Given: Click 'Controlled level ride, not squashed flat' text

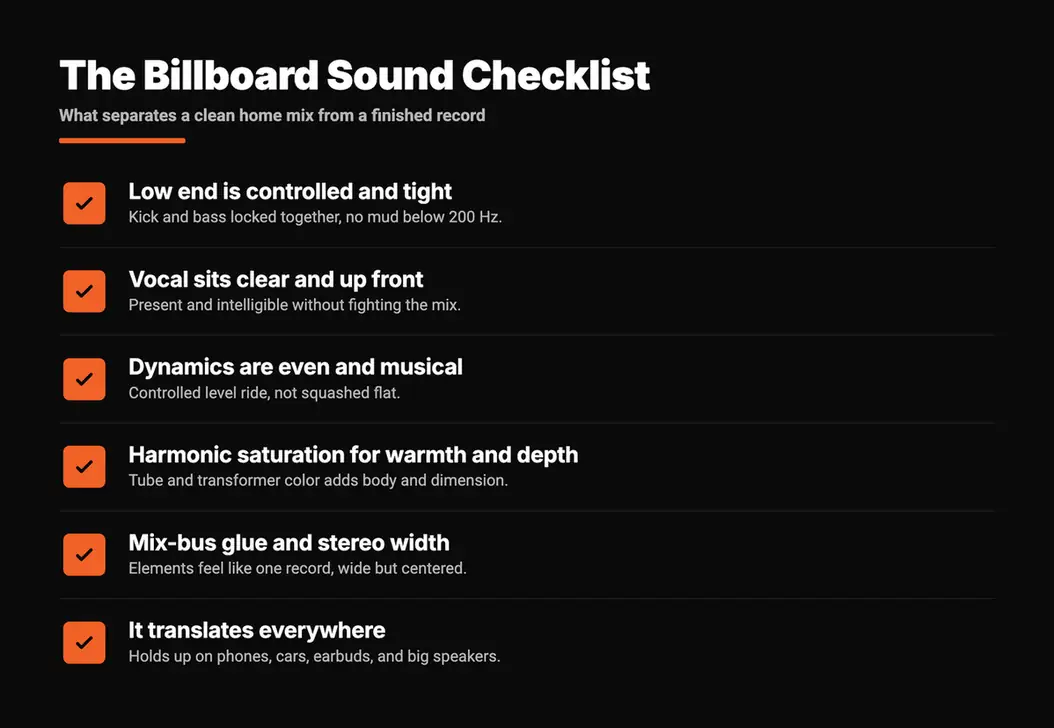Looking at the screenshot, I should coord(264,393).
